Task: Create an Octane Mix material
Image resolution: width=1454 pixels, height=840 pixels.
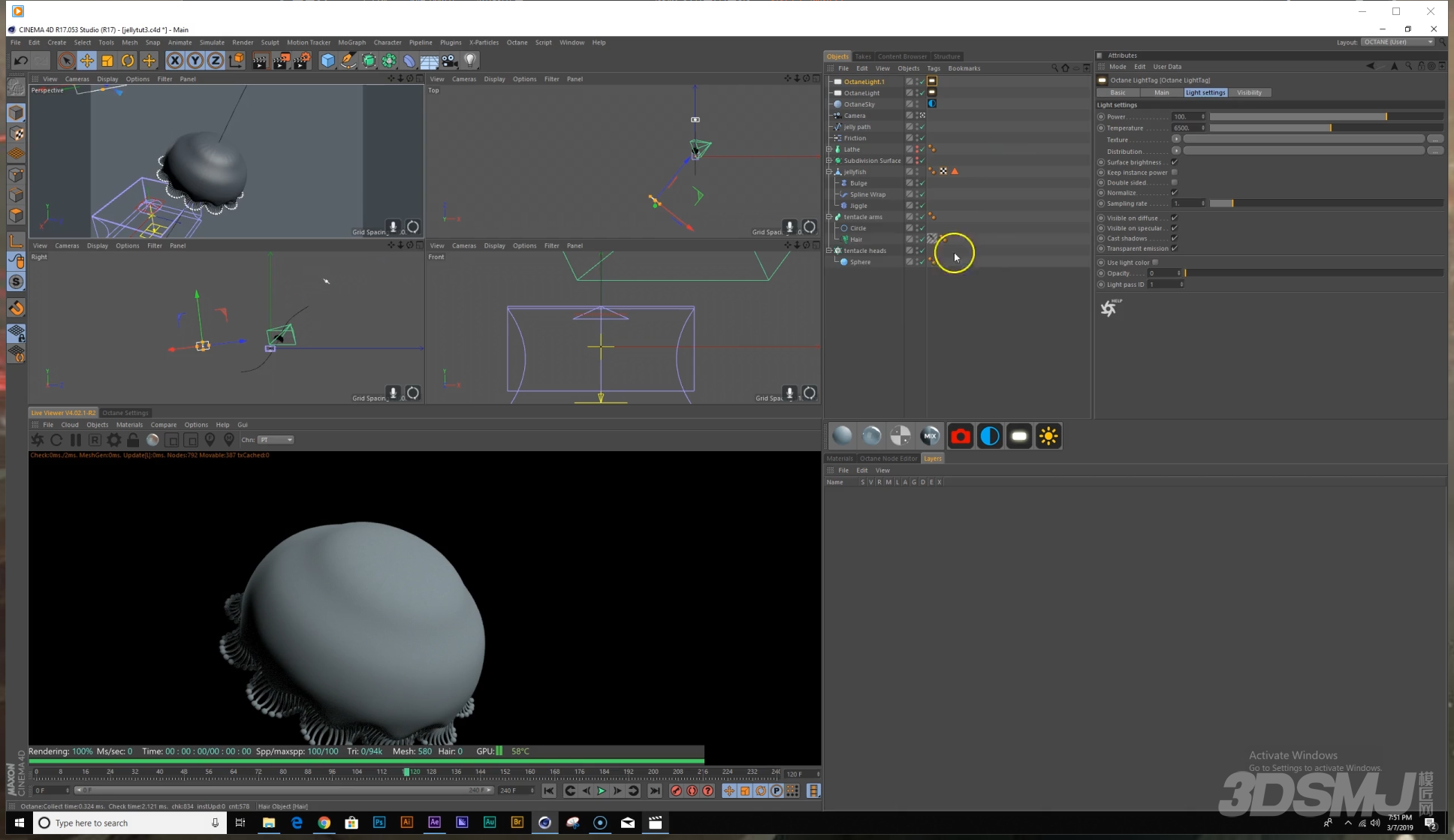Action: 930,436
